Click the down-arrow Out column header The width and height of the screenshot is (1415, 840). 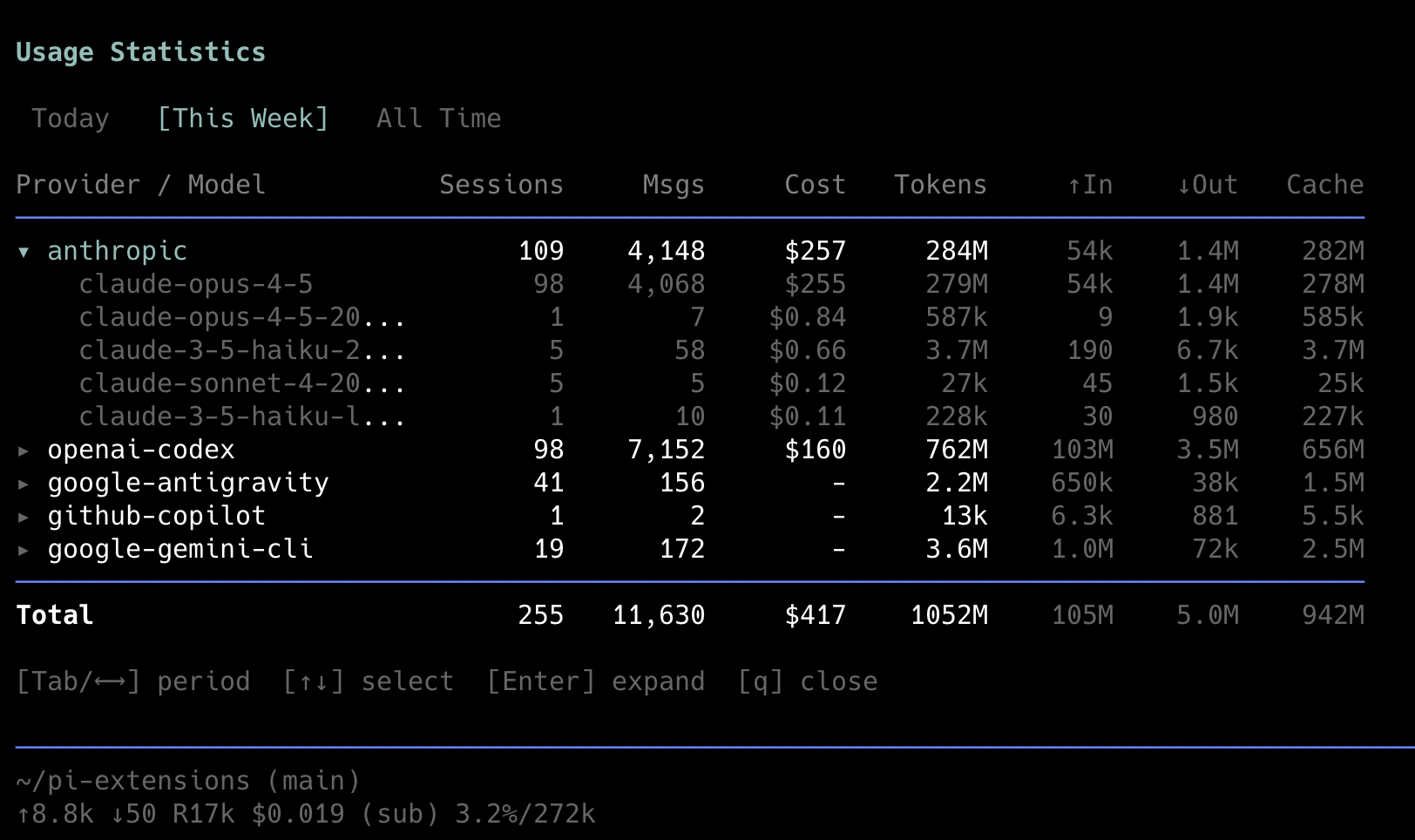point(1207,185)
